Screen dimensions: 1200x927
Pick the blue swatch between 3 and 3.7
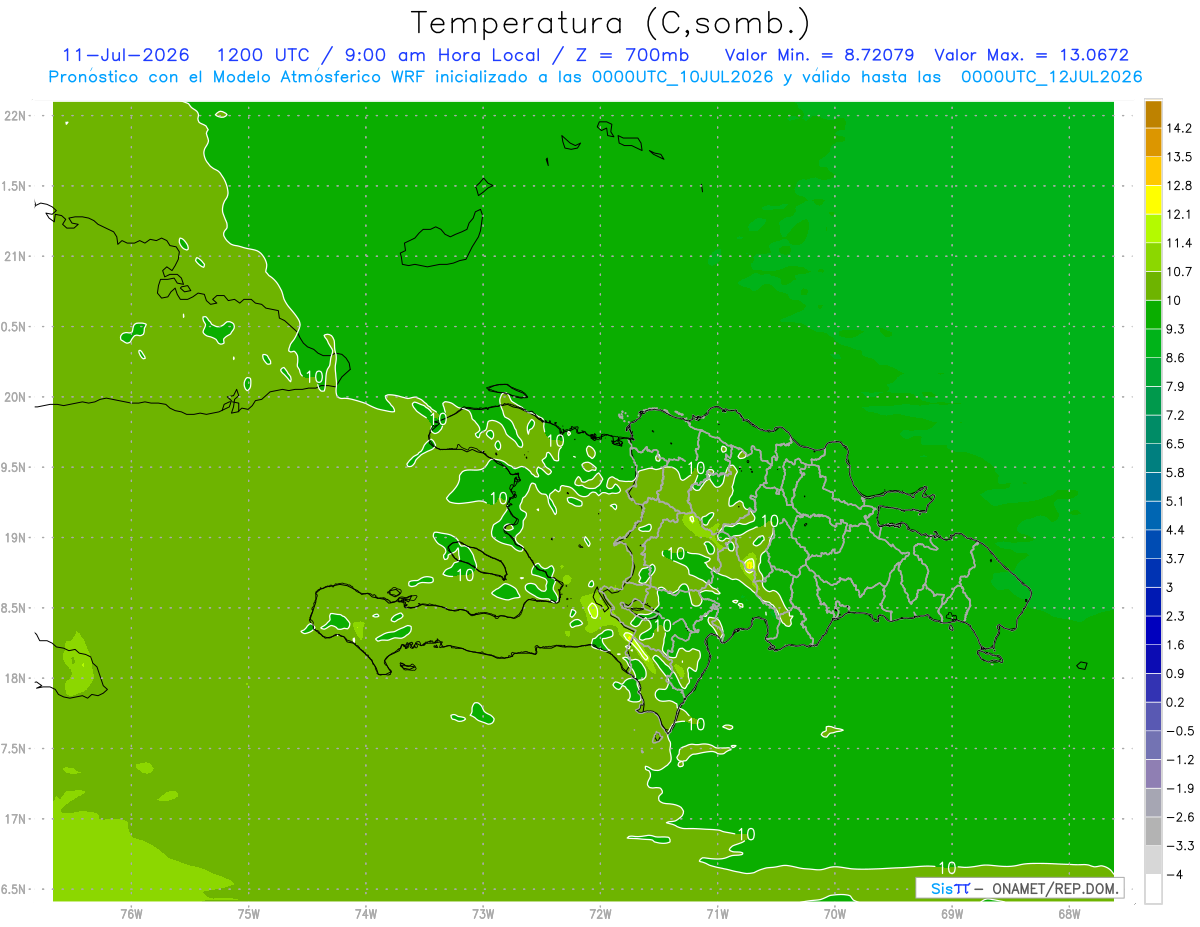tap(1153, 573)
